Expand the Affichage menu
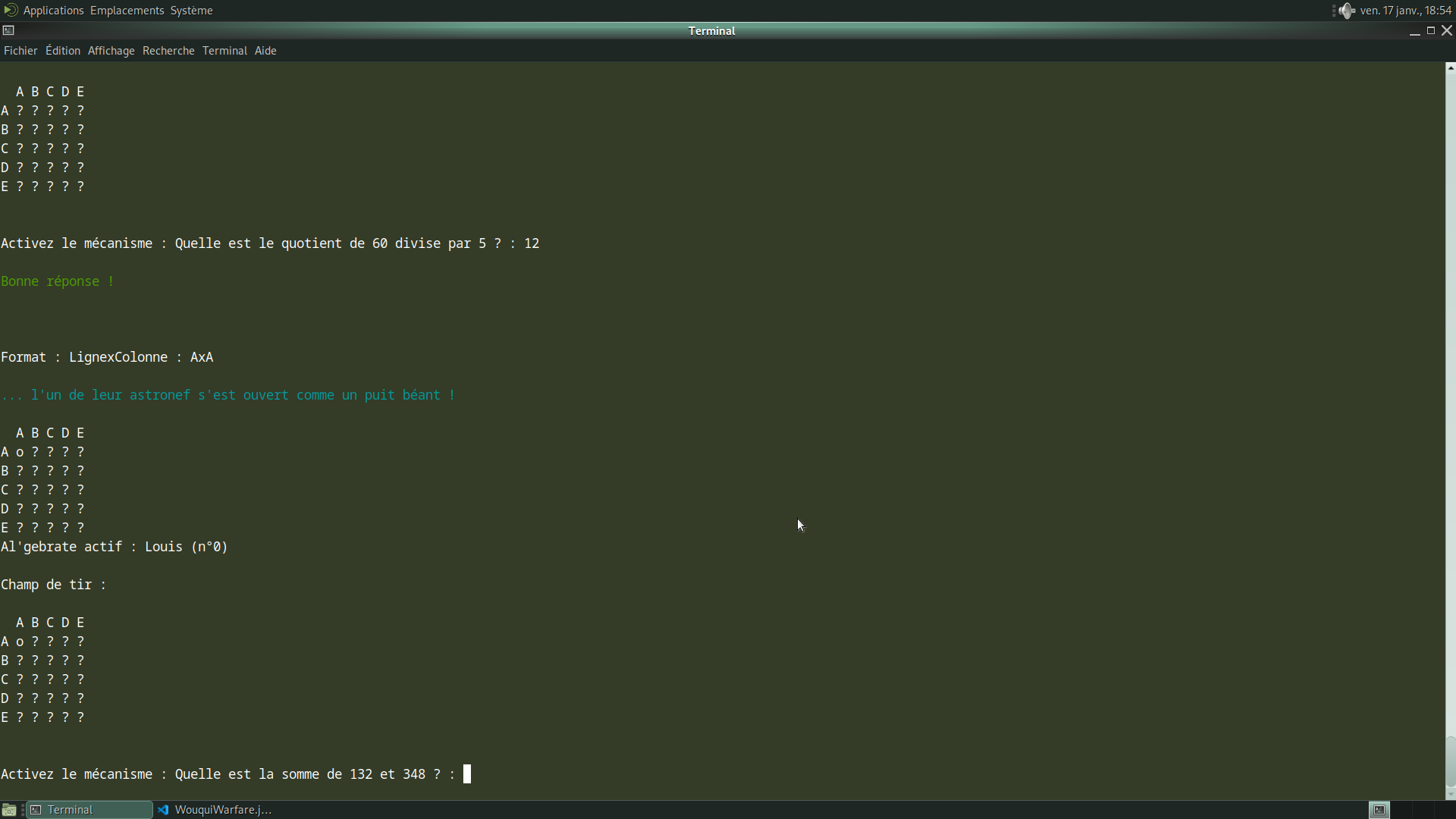The height and width of the screenshot is (819, 1456). [x=111, y=51]
